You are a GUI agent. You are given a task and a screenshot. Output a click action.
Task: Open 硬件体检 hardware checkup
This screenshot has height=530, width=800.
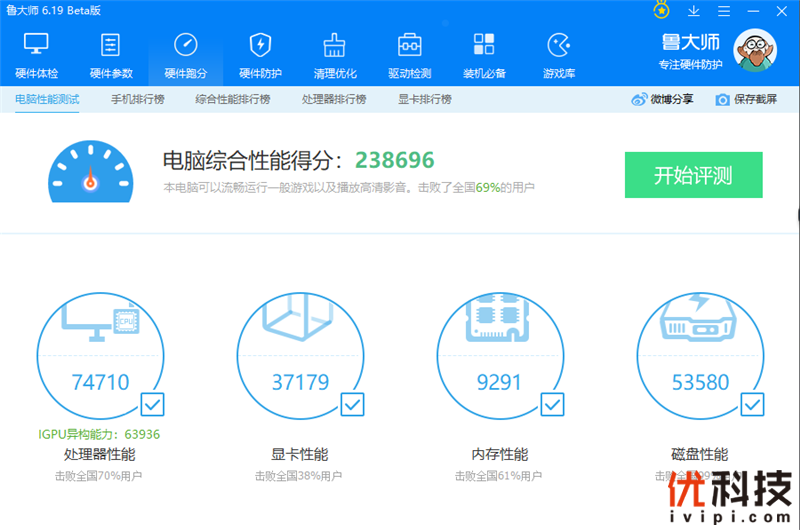tap(36, 56)
